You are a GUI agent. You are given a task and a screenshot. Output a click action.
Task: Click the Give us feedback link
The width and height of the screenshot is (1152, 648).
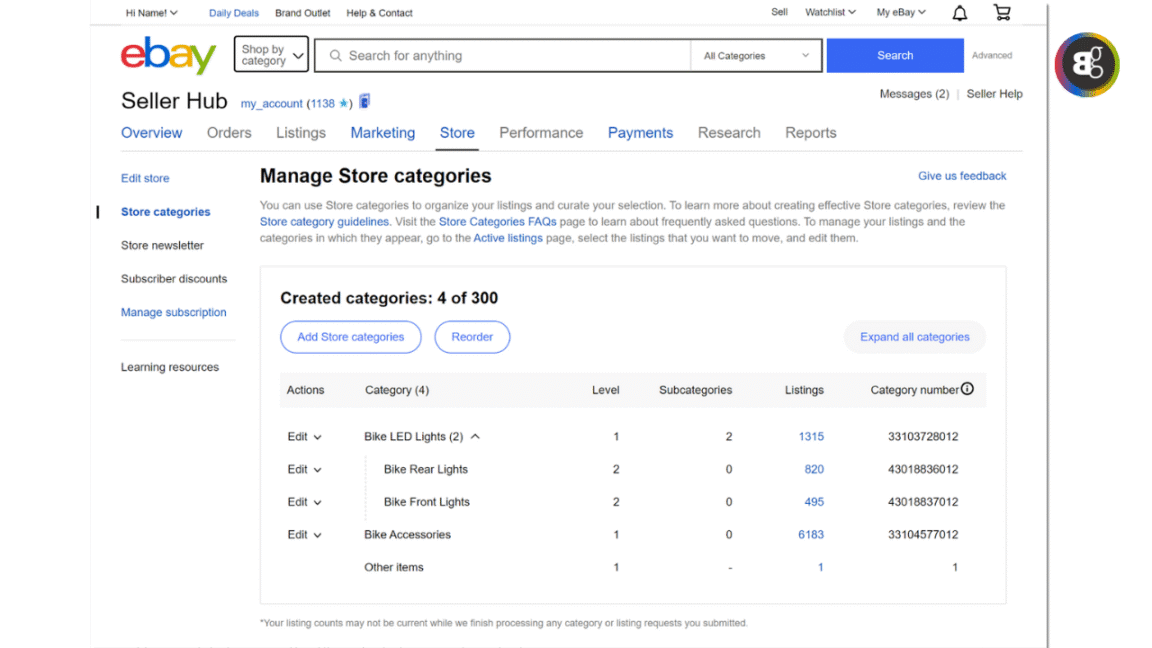coord(961,175)
